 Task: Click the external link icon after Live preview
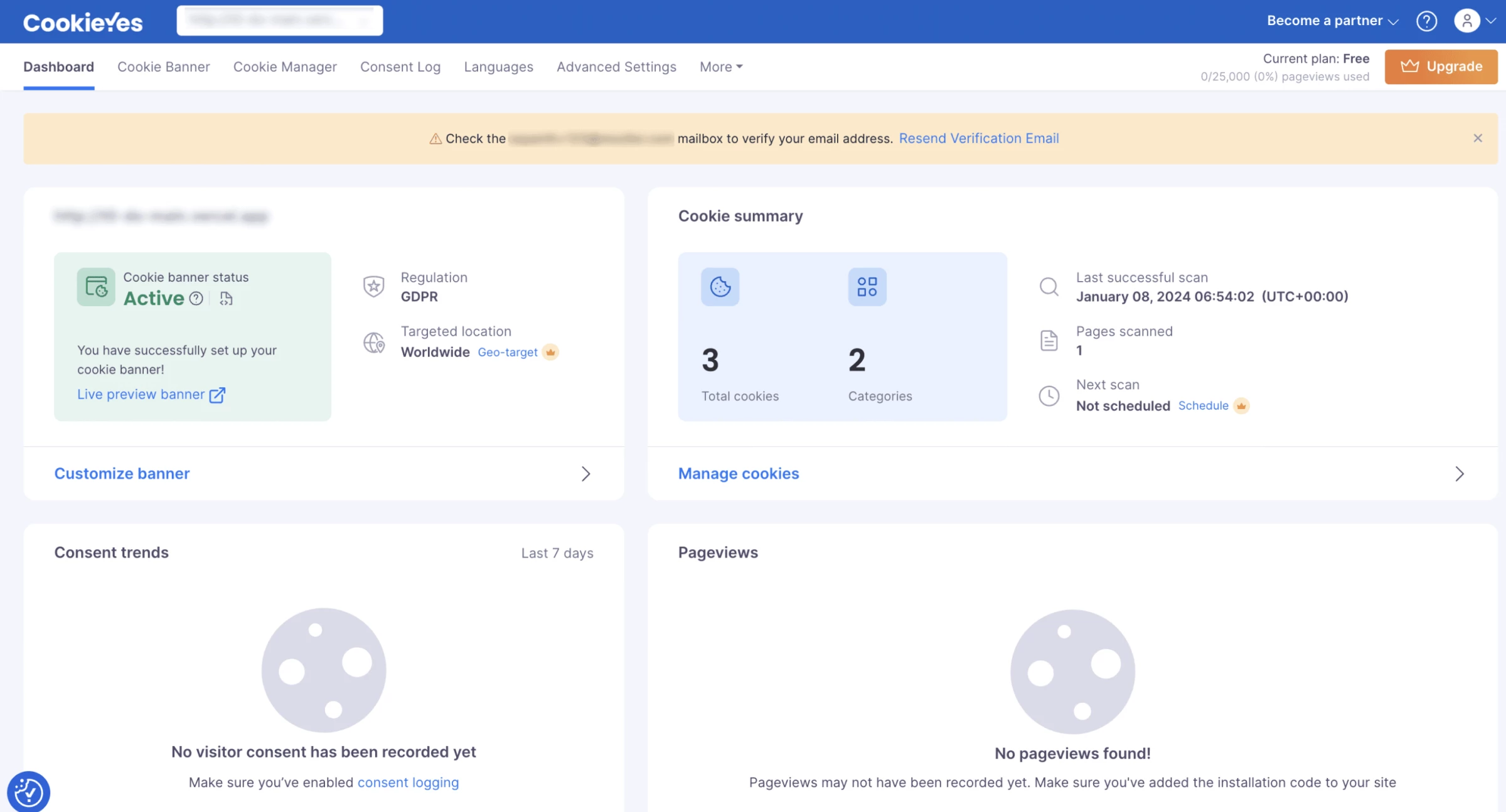[x=217, y=395]
